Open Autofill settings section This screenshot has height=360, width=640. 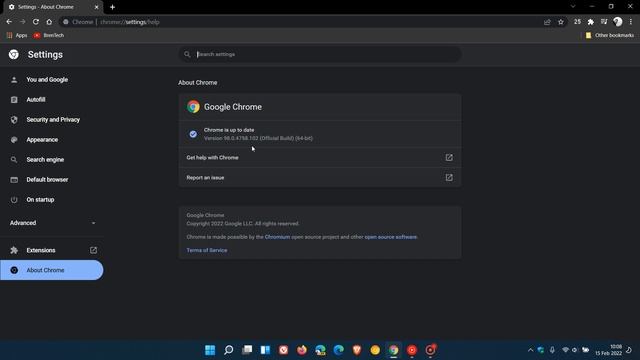pyautogui.click(x=36, y=100)
